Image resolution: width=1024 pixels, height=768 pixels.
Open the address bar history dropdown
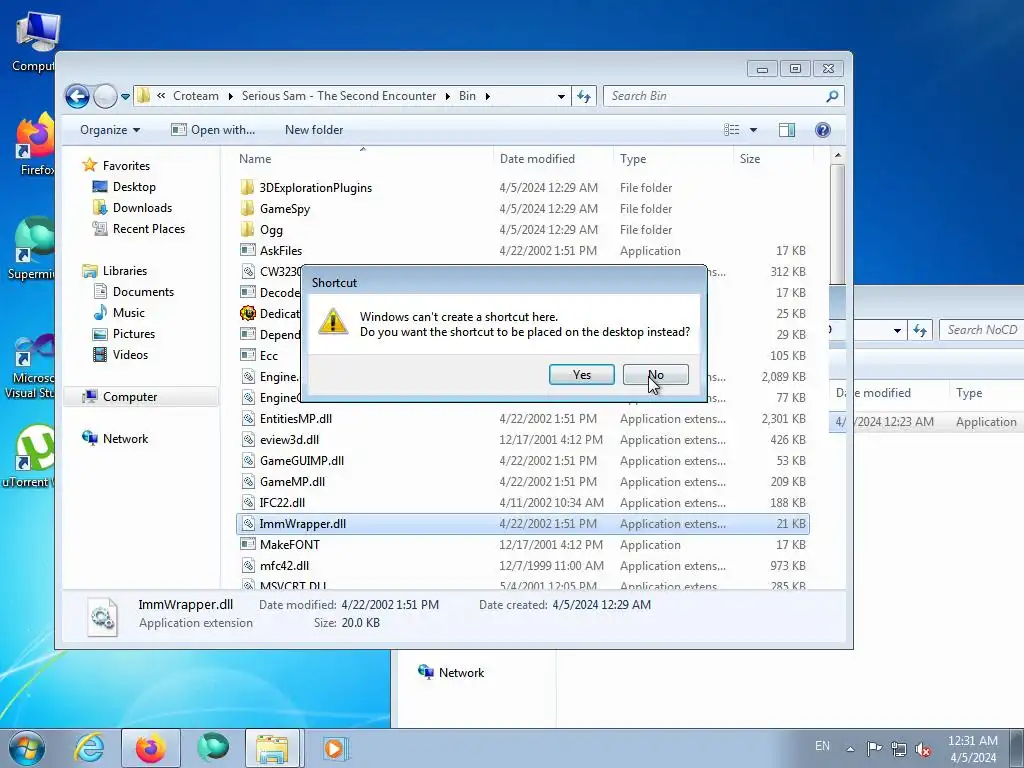pos(561,97)
